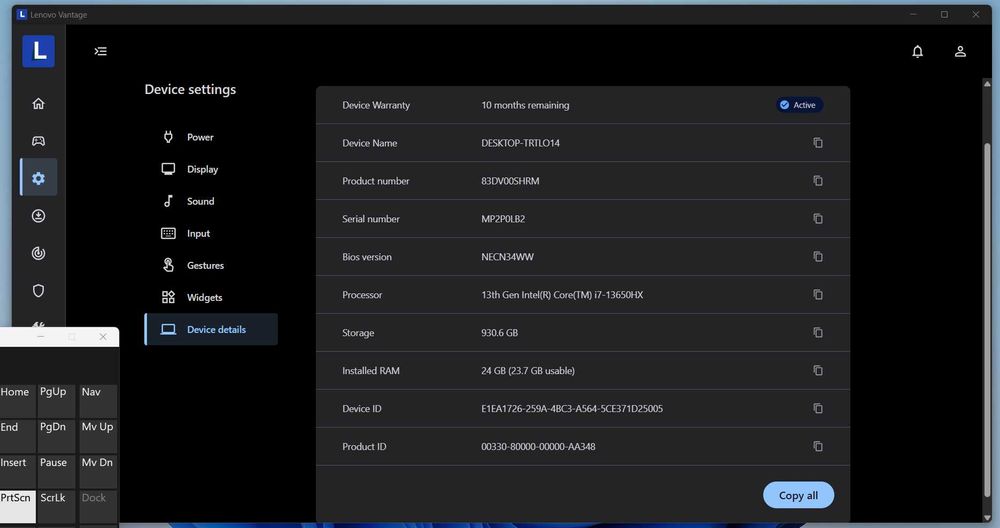The height and width of the screenshot is (528, 1000).
Task: Click End key on on-screen keyboard
Action: [x=17, y=436]
